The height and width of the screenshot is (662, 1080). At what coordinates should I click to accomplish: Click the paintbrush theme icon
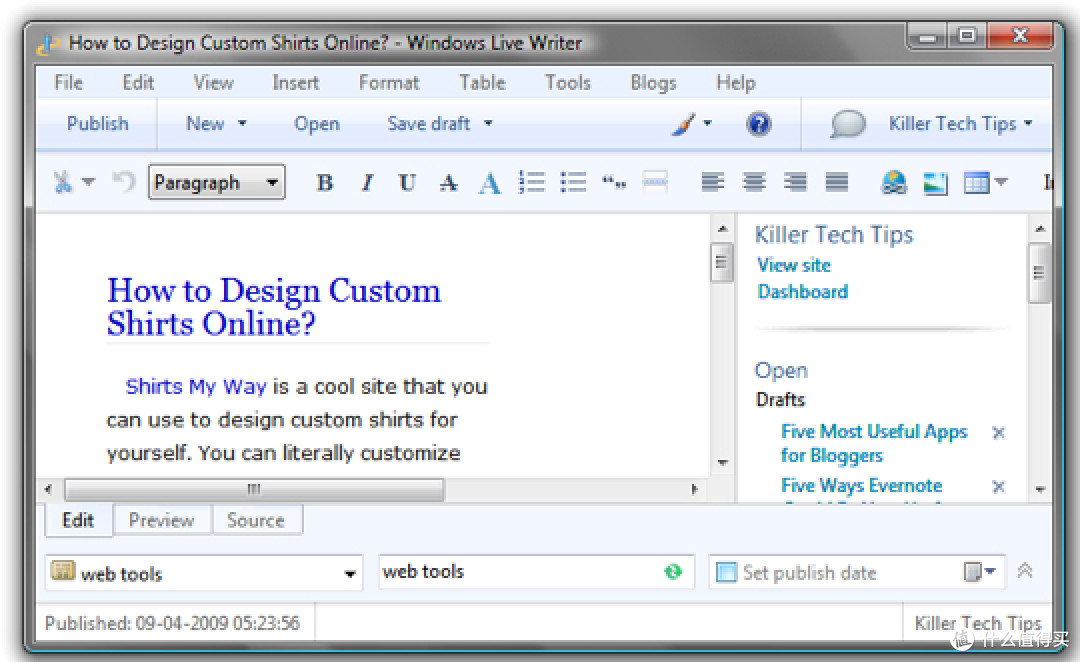(683, 124)
